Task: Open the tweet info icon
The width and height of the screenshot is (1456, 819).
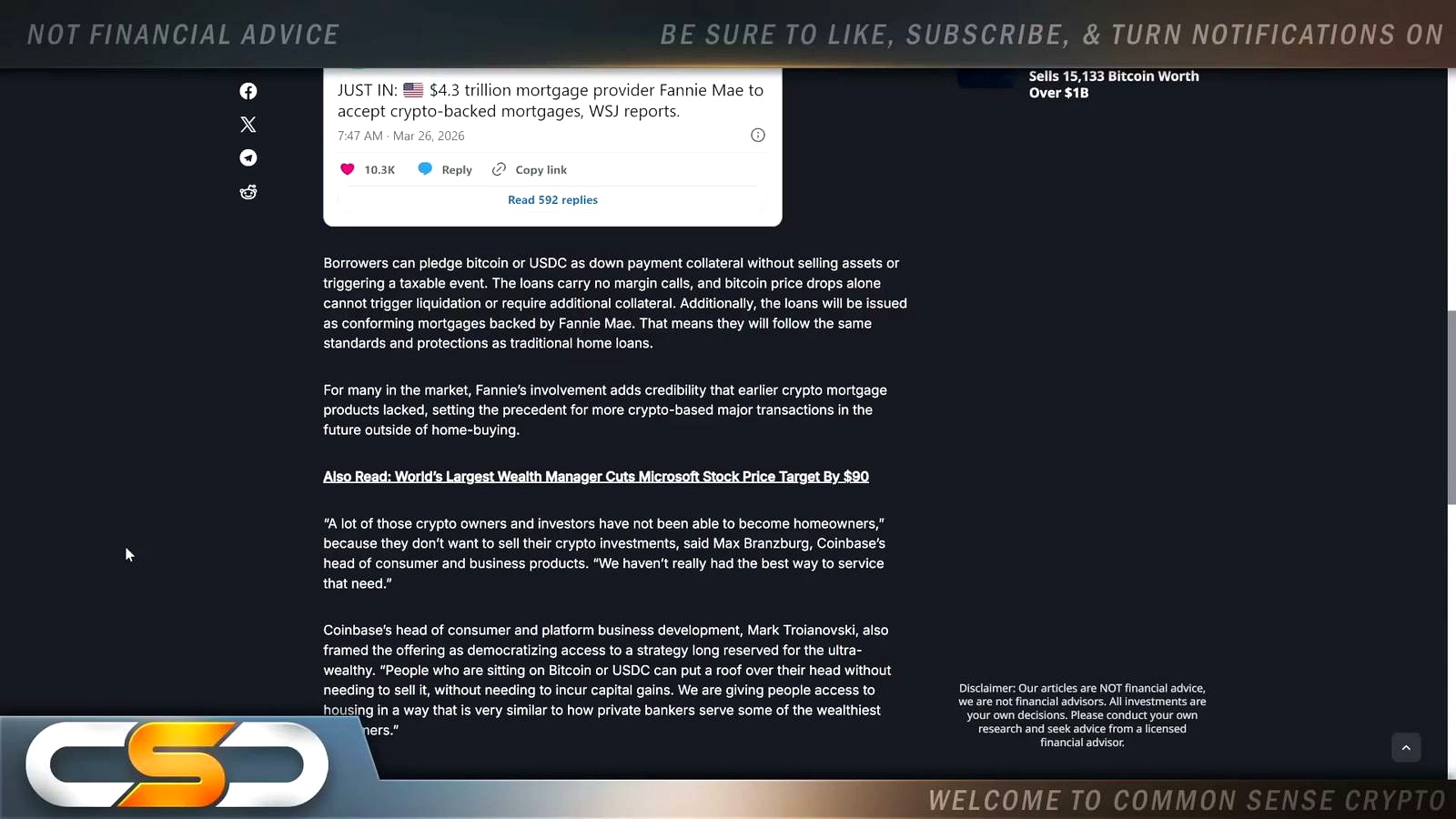Action: click(x=758, y=136)
